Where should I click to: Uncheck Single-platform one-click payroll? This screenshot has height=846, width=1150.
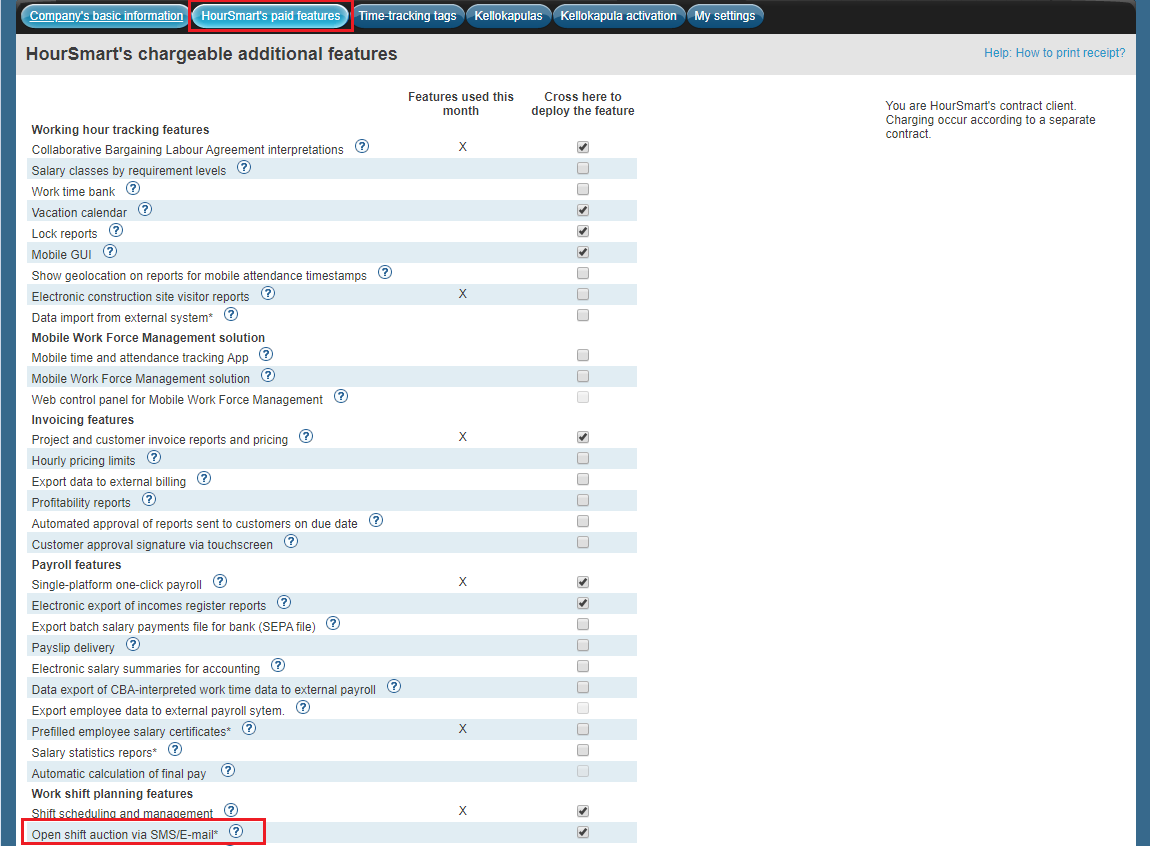point(583,582)
